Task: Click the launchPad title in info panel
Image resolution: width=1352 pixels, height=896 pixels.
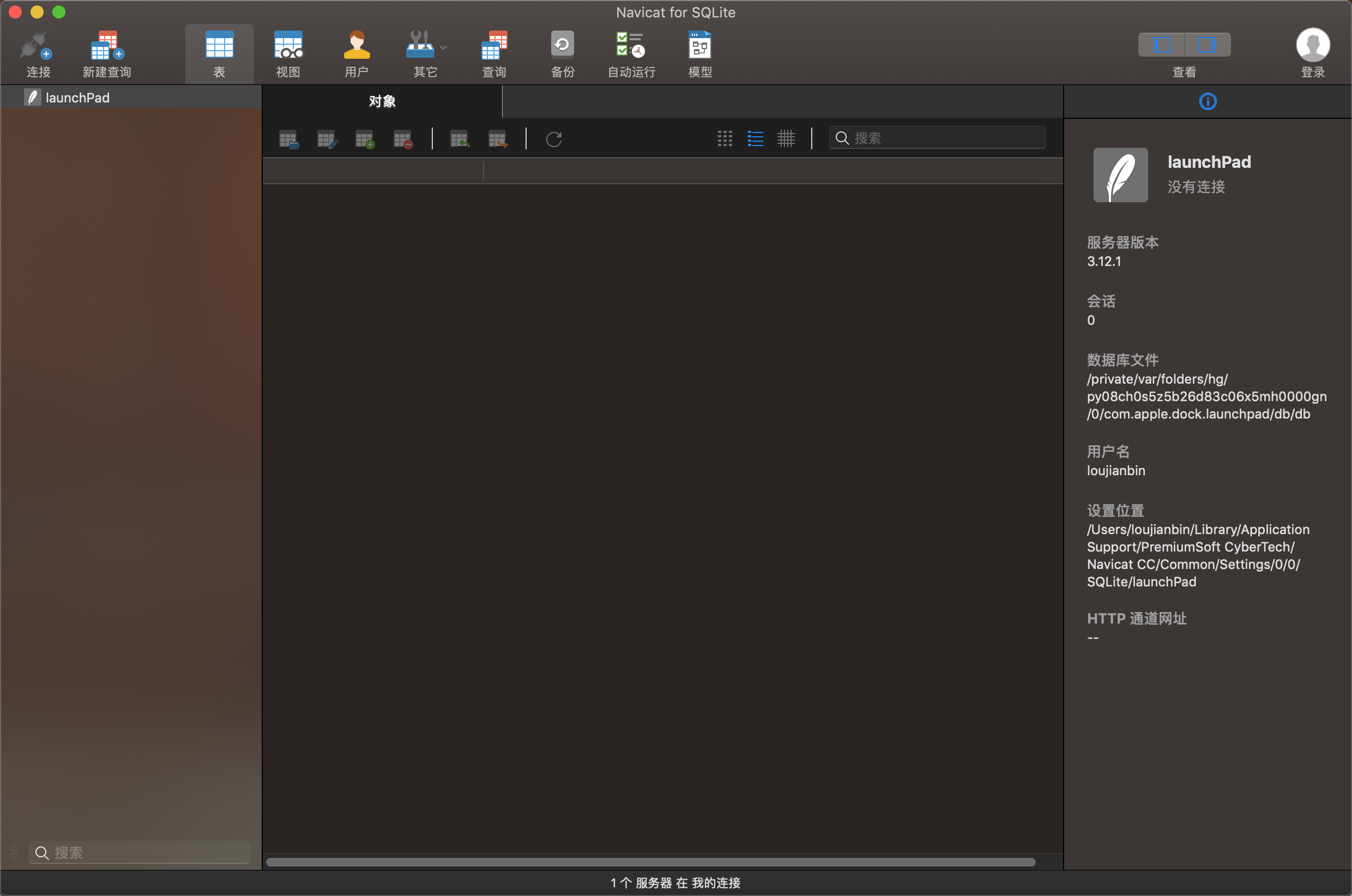Action: (x=1209, y=162)
